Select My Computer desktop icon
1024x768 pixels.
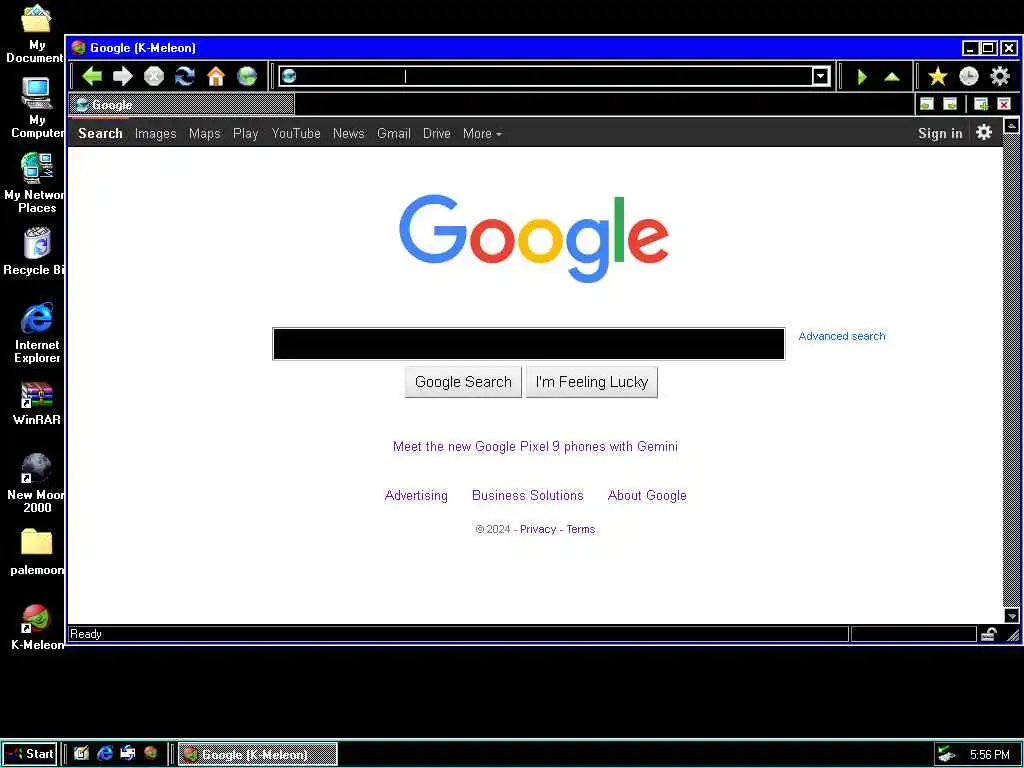pyautogui.click(x=37, y=108)
